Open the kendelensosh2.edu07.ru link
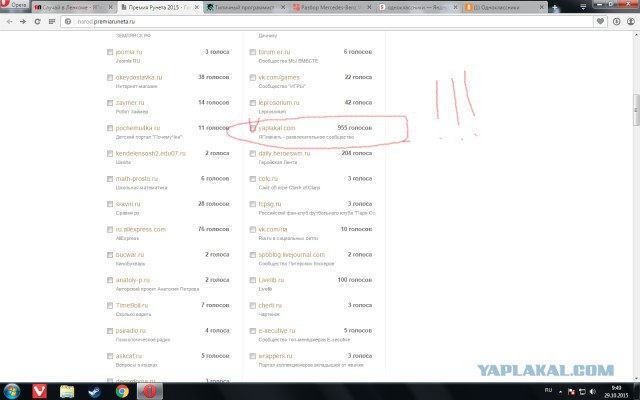Screen dimensions: 640x400 point(151,153)
